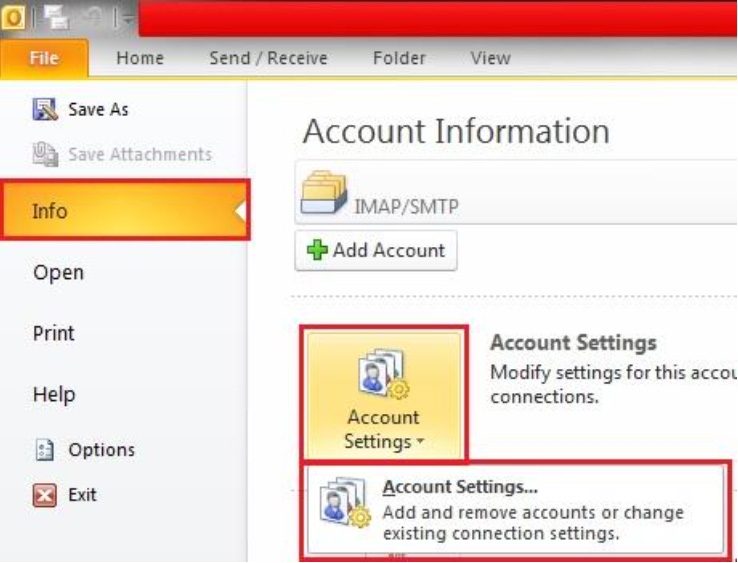Open the Send / Receive tab
The image size is (738, 563).
(268, 58)
